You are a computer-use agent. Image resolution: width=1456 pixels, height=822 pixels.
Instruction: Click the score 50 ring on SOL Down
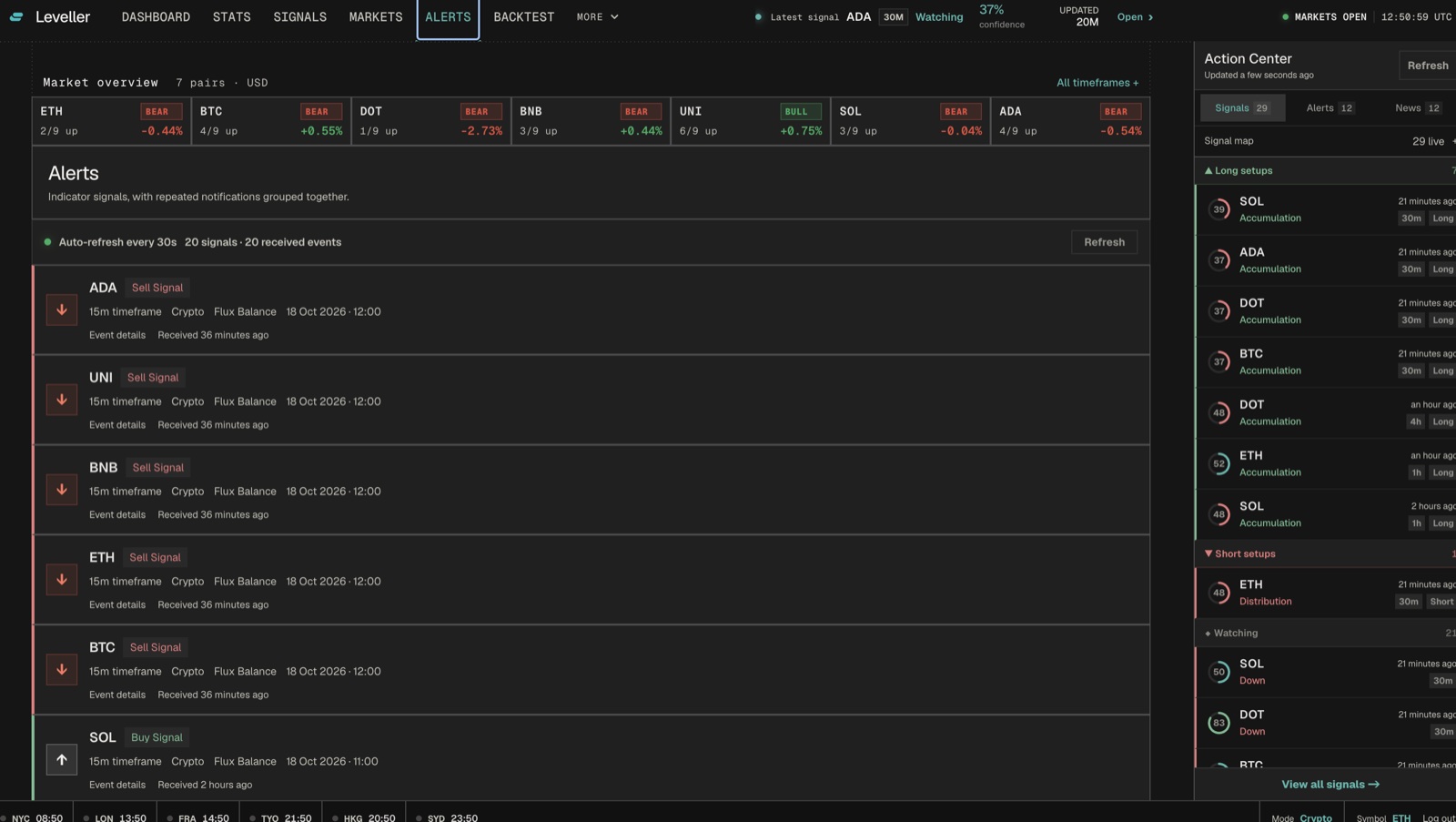[x=1219, y=672]
